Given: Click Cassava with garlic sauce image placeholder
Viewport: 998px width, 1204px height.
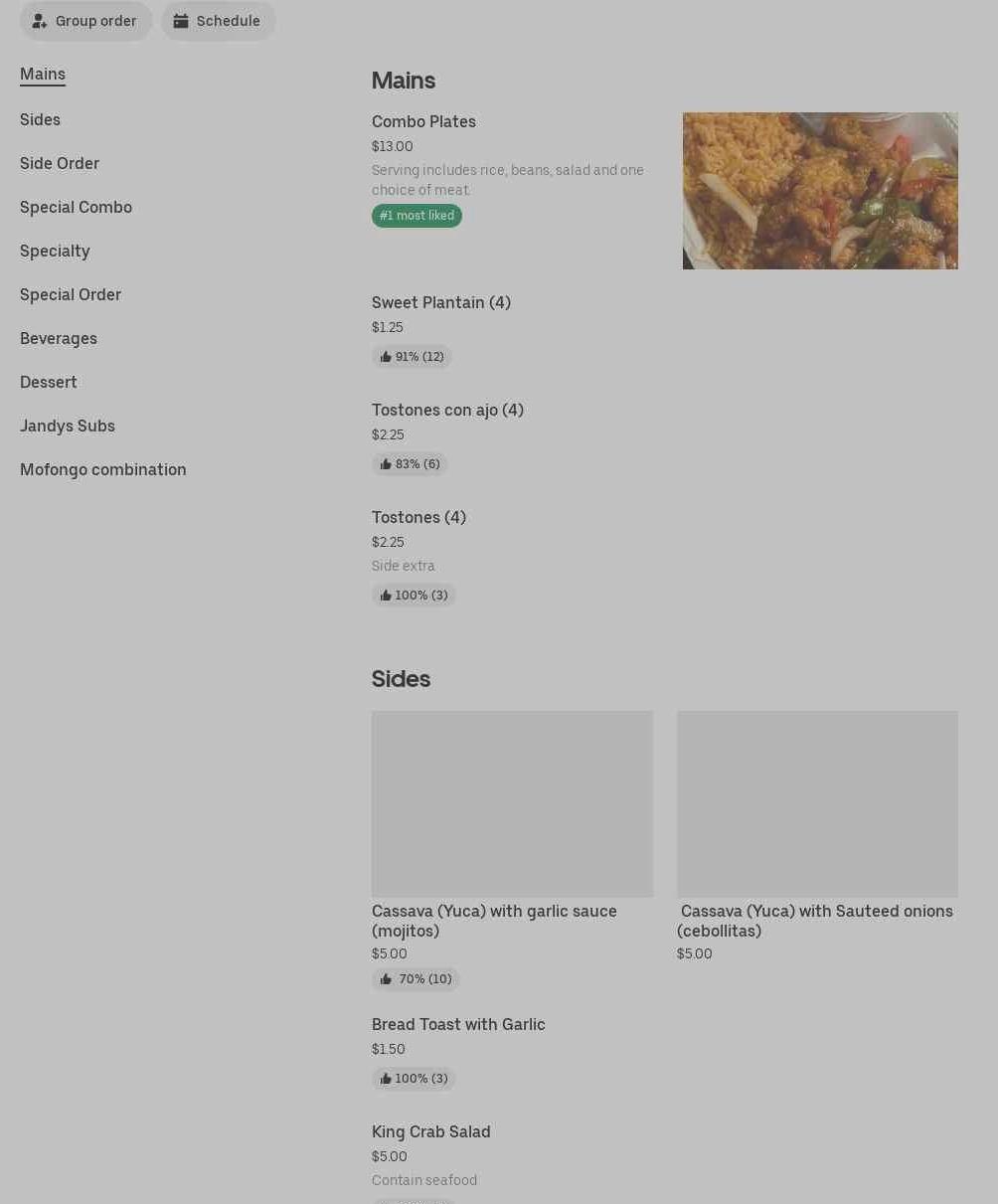Looking at the screenshot, I should (x=512, y=804).
